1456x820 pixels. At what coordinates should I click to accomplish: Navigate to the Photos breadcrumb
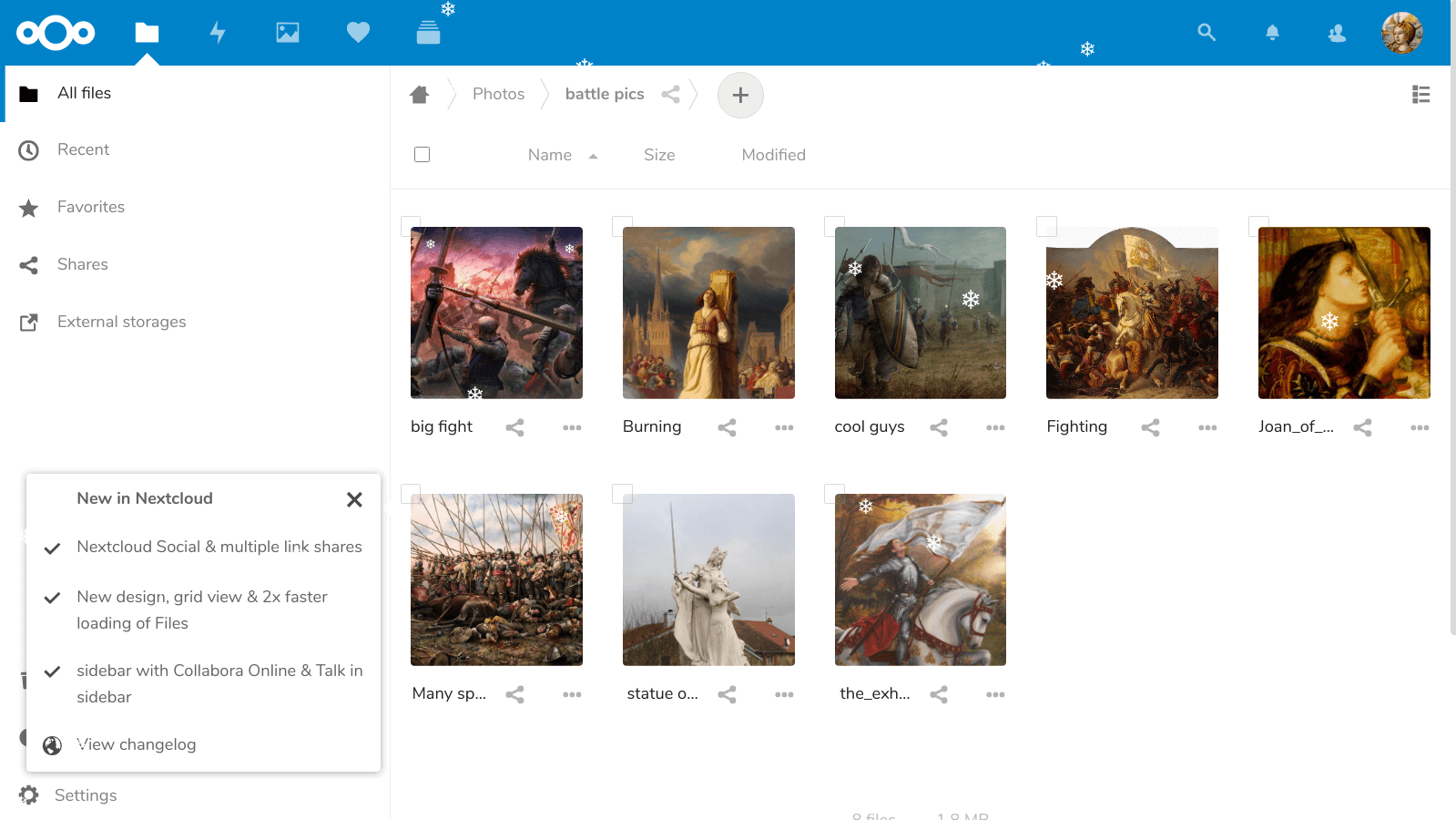pyautogui.click(x=498, y=94)
